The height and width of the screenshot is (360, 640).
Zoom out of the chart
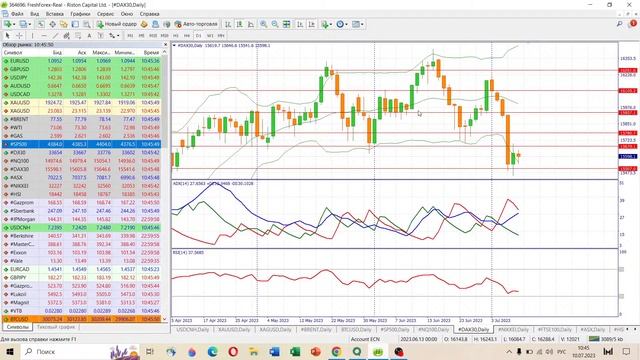[275, 24]
